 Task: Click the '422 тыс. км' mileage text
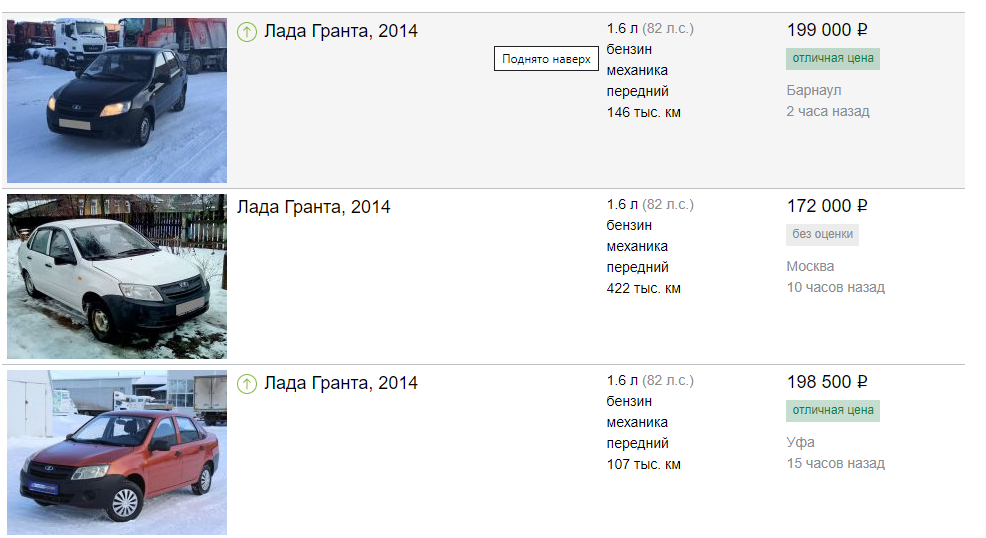643,289
